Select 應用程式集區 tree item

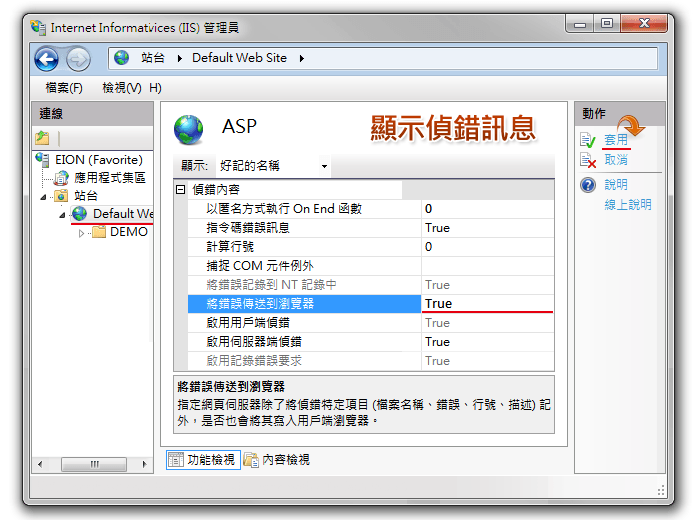click(x=110, y=178)
